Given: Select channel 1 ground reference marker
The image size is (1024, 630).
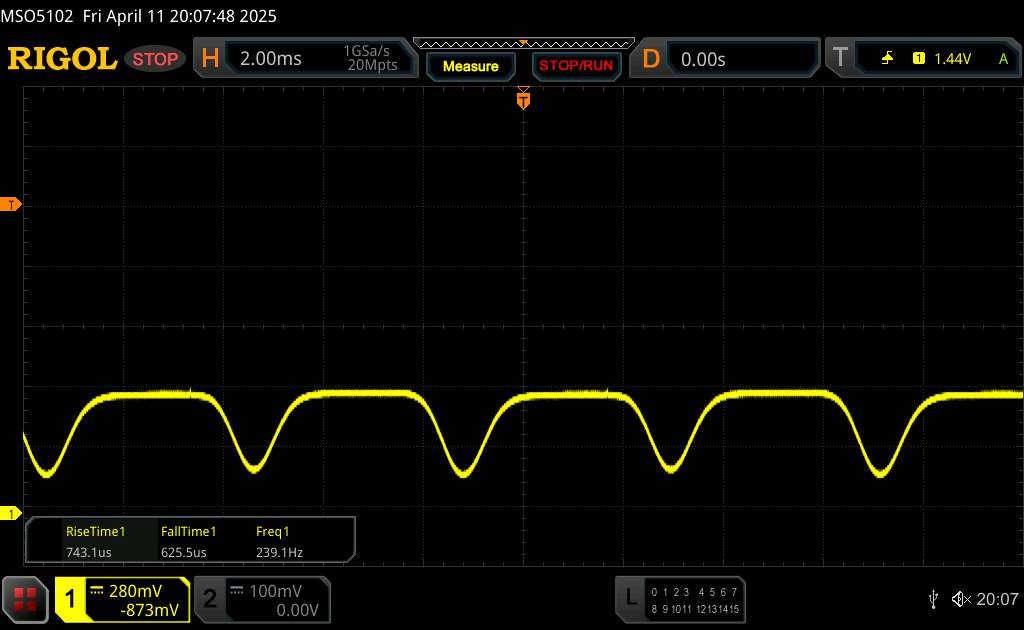Looking at the screenshot, I should (10, 514).
